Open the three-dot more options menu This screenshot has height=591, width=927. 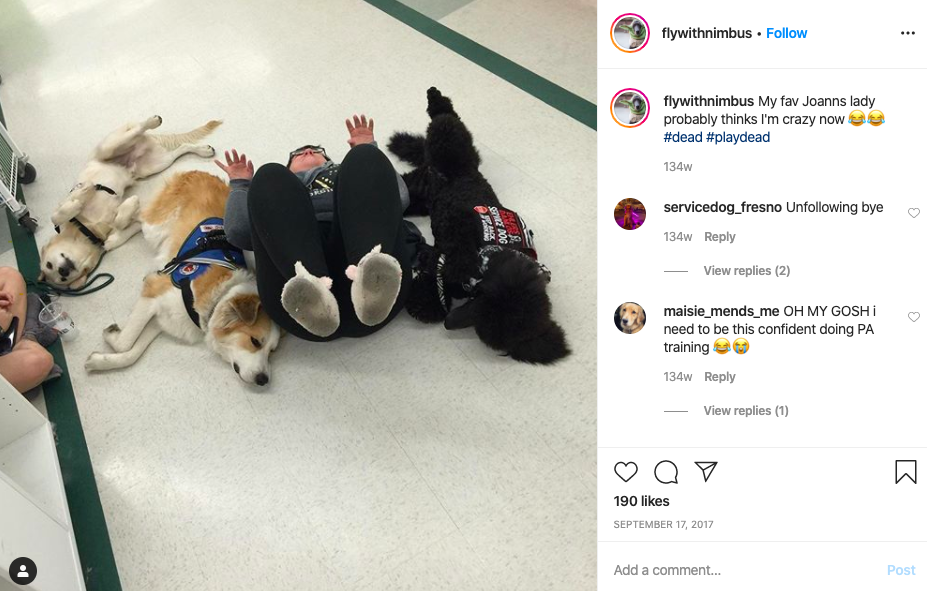907,33
